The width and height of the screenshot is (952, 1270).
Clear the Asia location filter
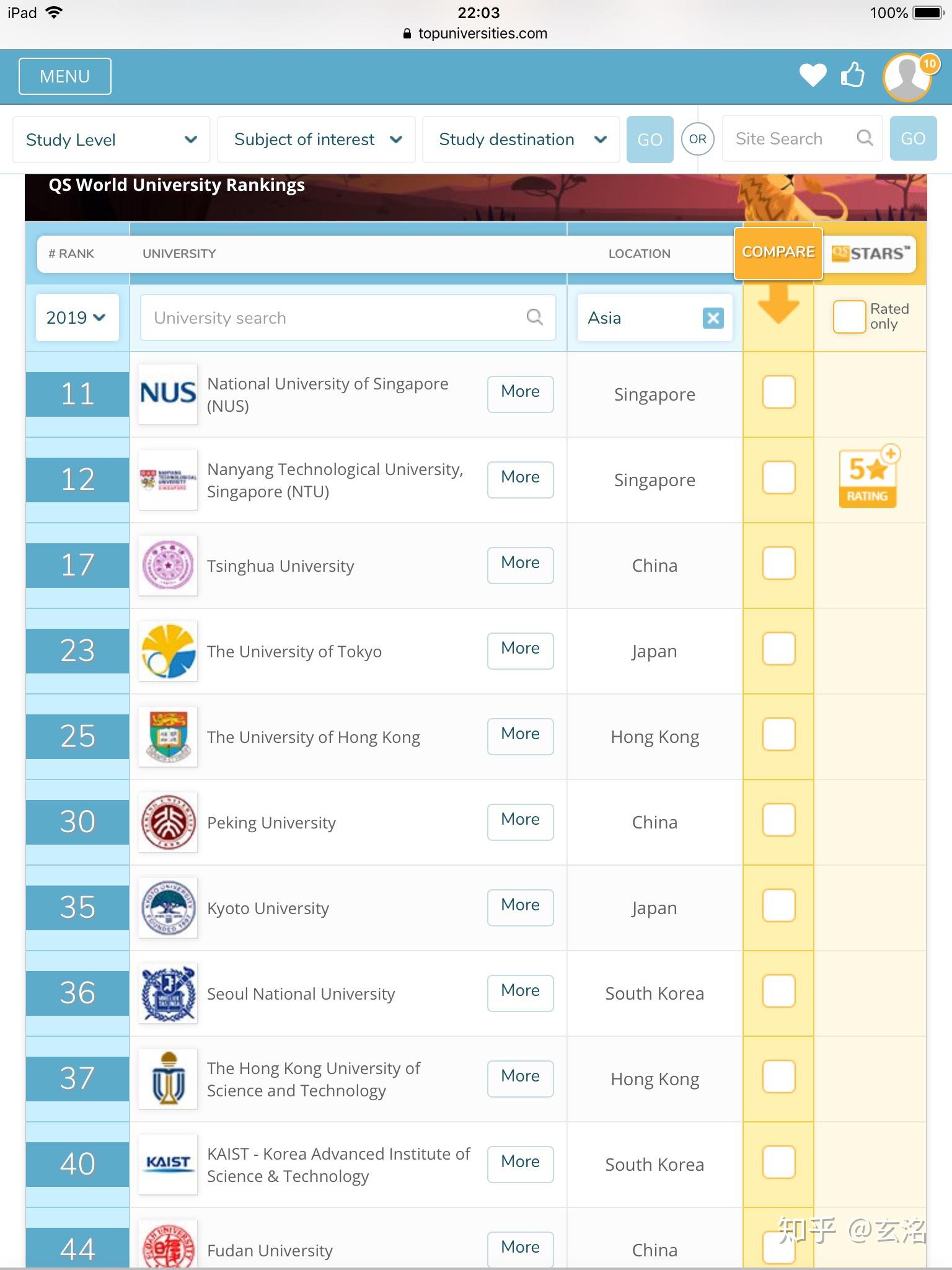(713, 318)
